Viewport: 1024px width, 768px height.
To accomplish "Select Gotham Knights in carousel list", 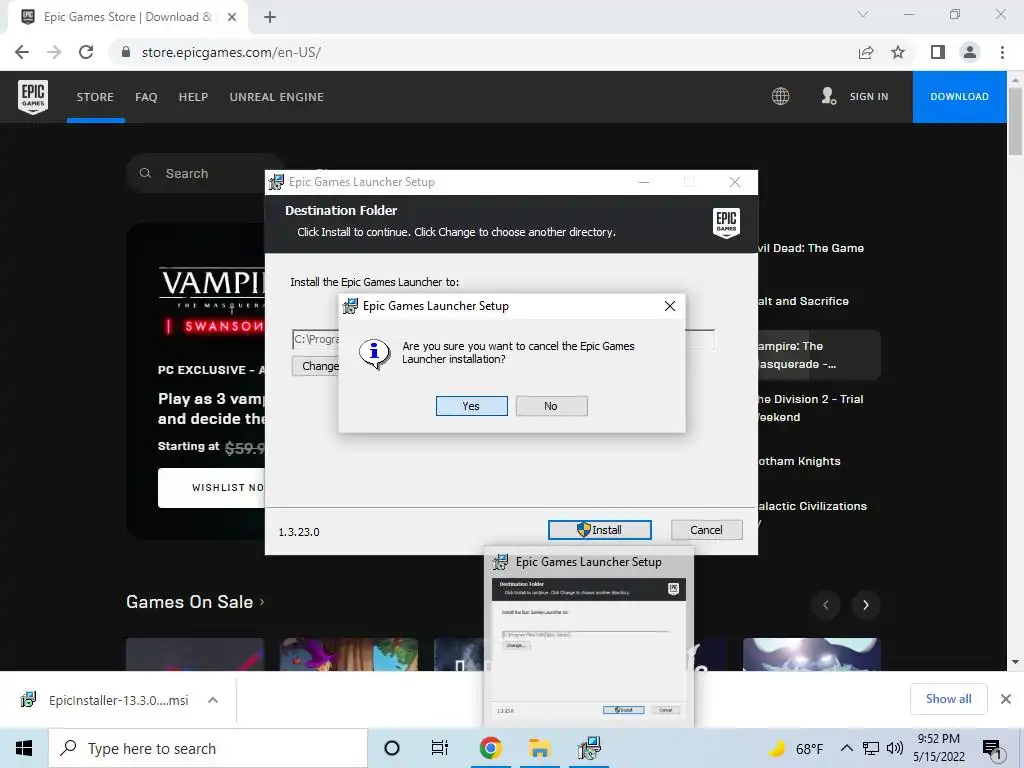I will click(x=799, y=461).
